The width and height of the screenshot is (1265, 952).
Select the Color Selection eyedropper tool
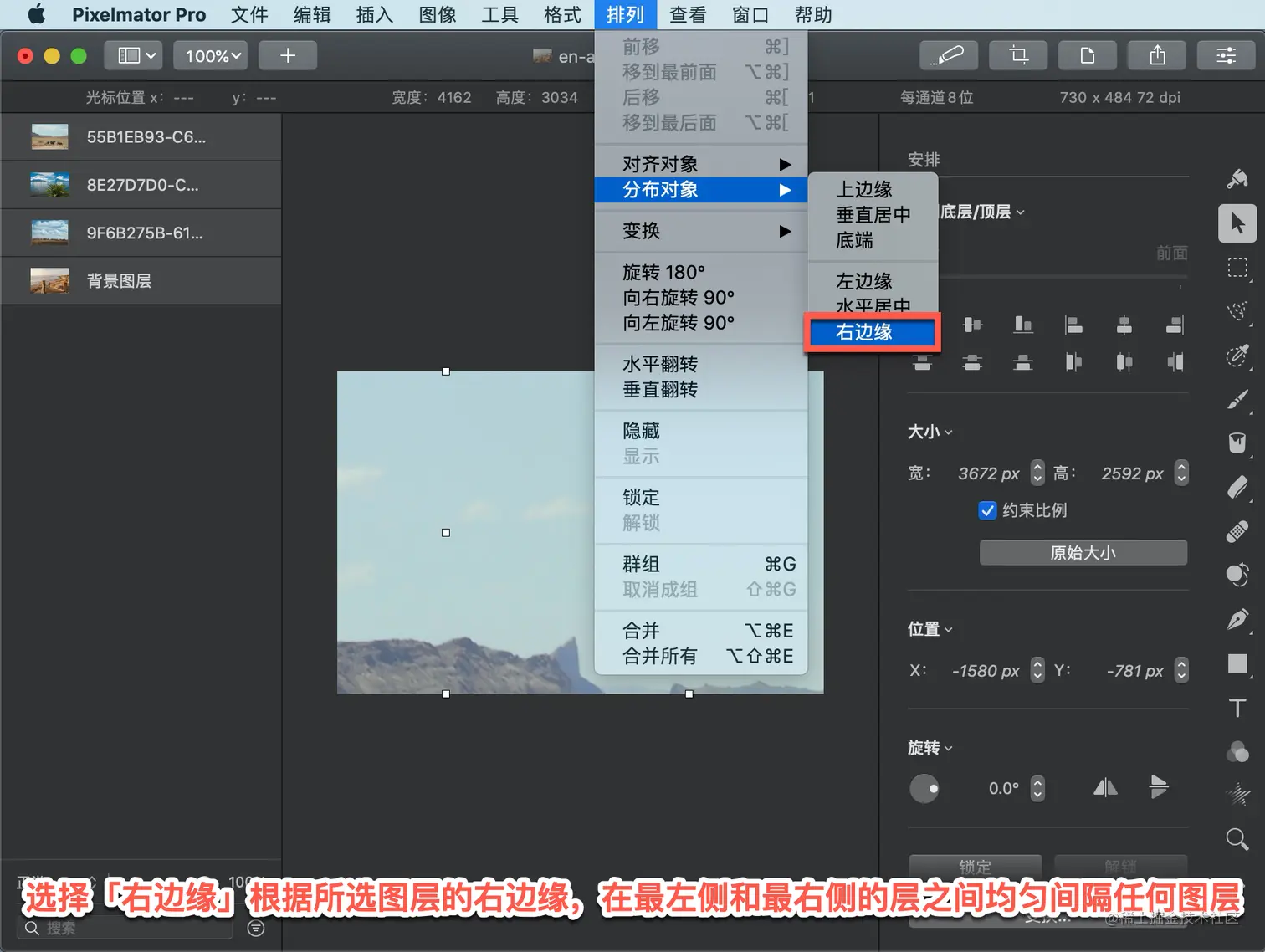[1237, 356]
